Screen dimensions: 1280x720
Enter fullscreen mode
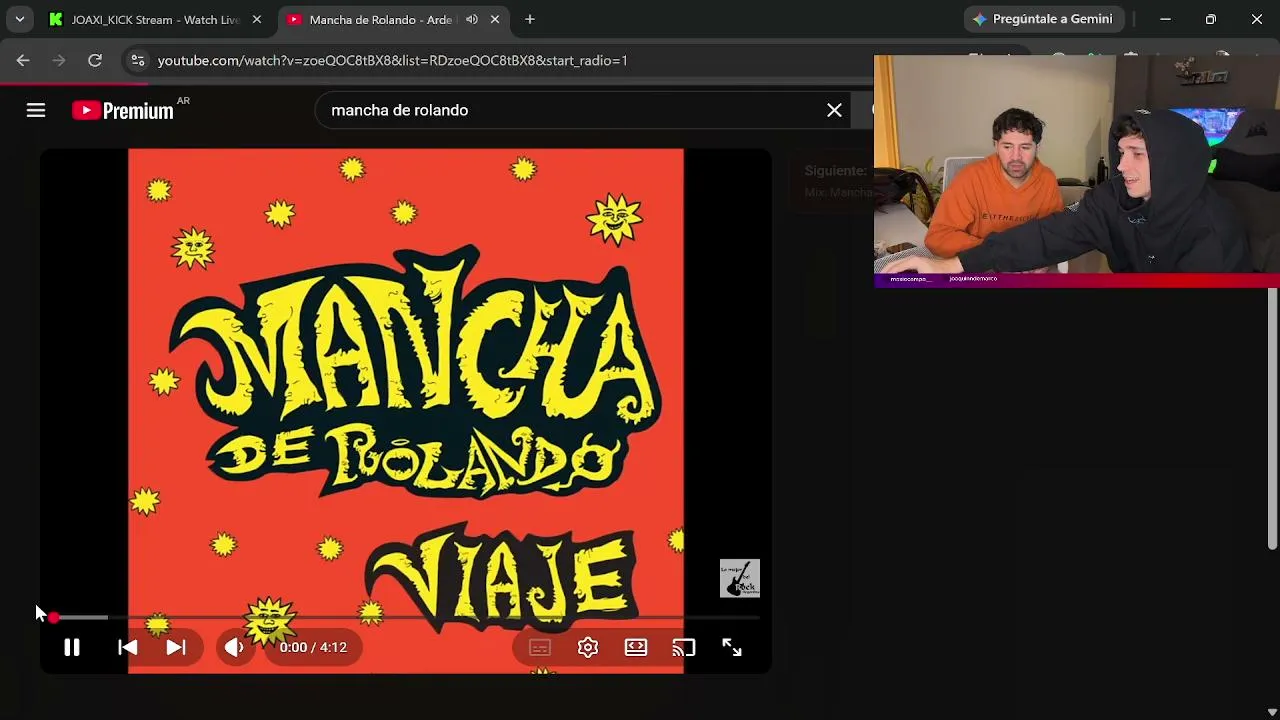point(732,648)
